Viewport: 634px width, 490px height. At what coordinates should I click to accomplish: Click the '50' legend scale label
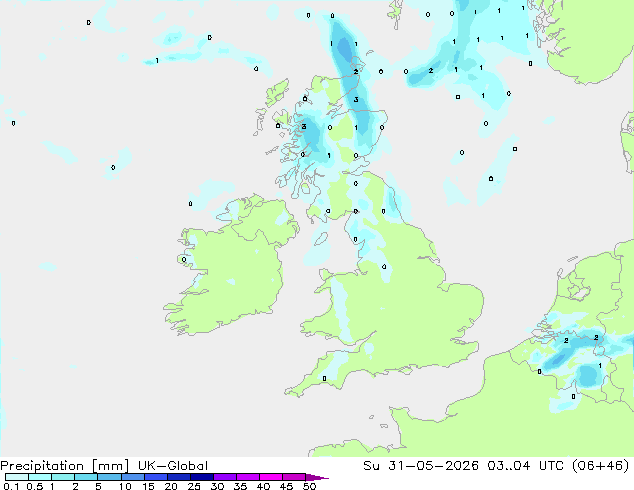click(x=309, y=486)
